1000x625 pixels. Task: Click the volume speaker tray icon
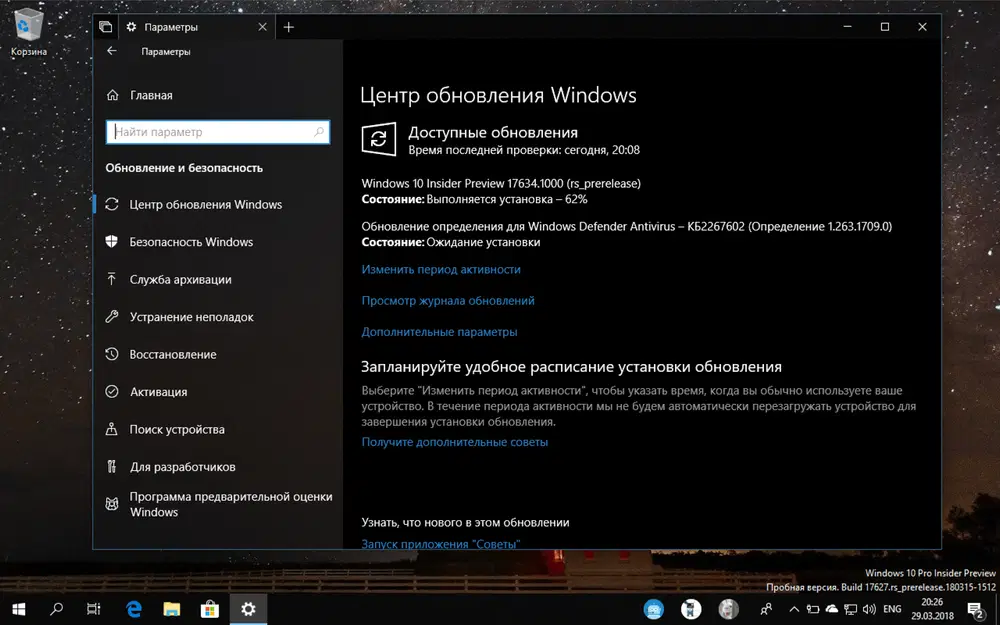click(869, 609)
